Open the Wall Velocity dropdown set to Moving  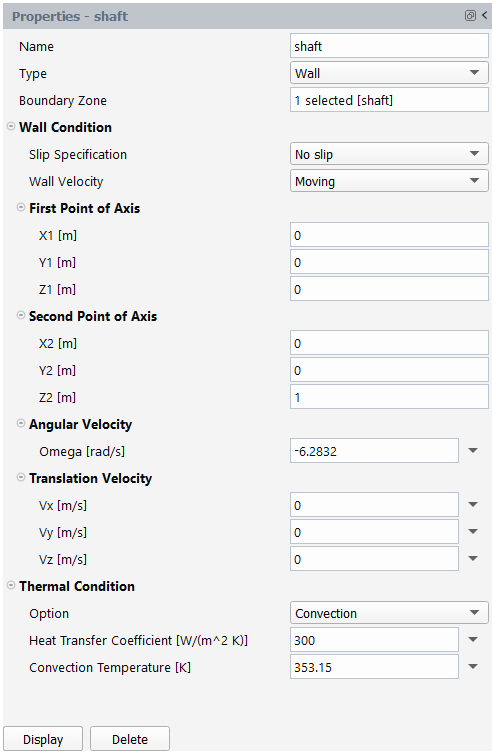pyautogui.click(x=389, y=181)
